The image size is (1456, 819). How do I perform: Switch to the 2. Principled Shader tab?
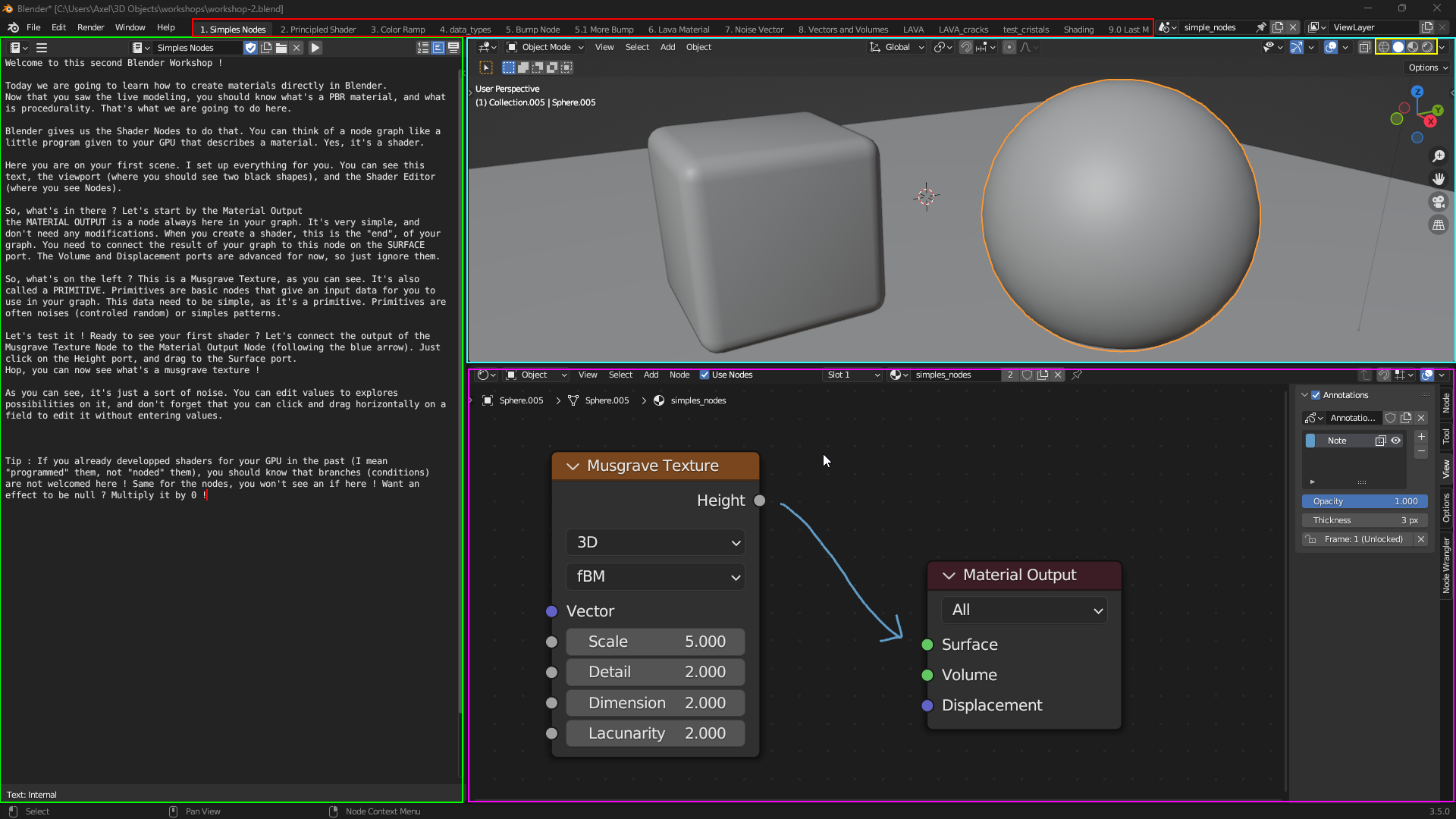[318, 29]
